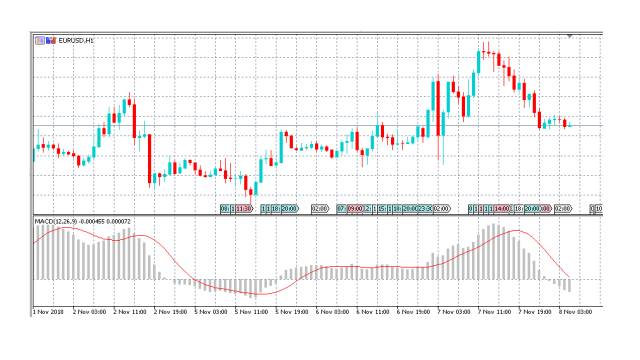The height and width of the screenshot is (360, 640).
Task: Click the 5 Nov 19:00 time axis label
Action: click(291, 312)
